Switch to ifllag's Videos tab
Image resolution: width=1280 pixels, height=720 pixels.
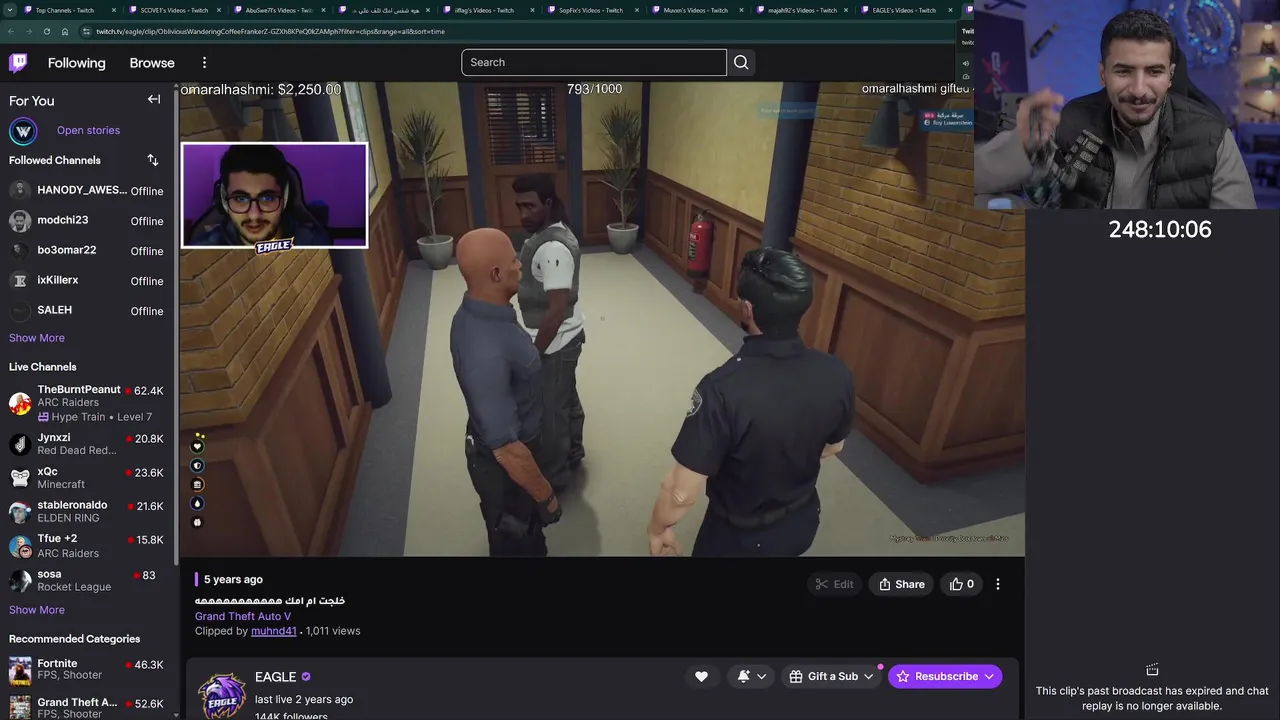(x=490, y=10)
